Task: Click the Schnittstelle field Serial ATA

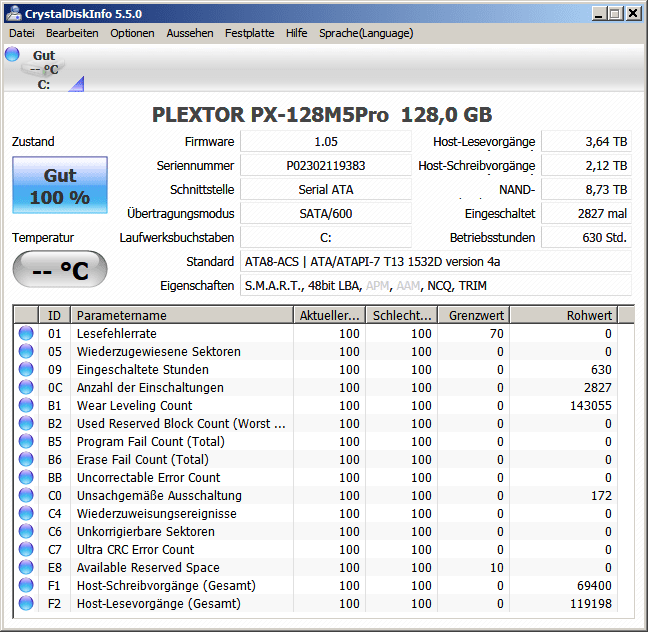Action: click(x=326, y=189)
